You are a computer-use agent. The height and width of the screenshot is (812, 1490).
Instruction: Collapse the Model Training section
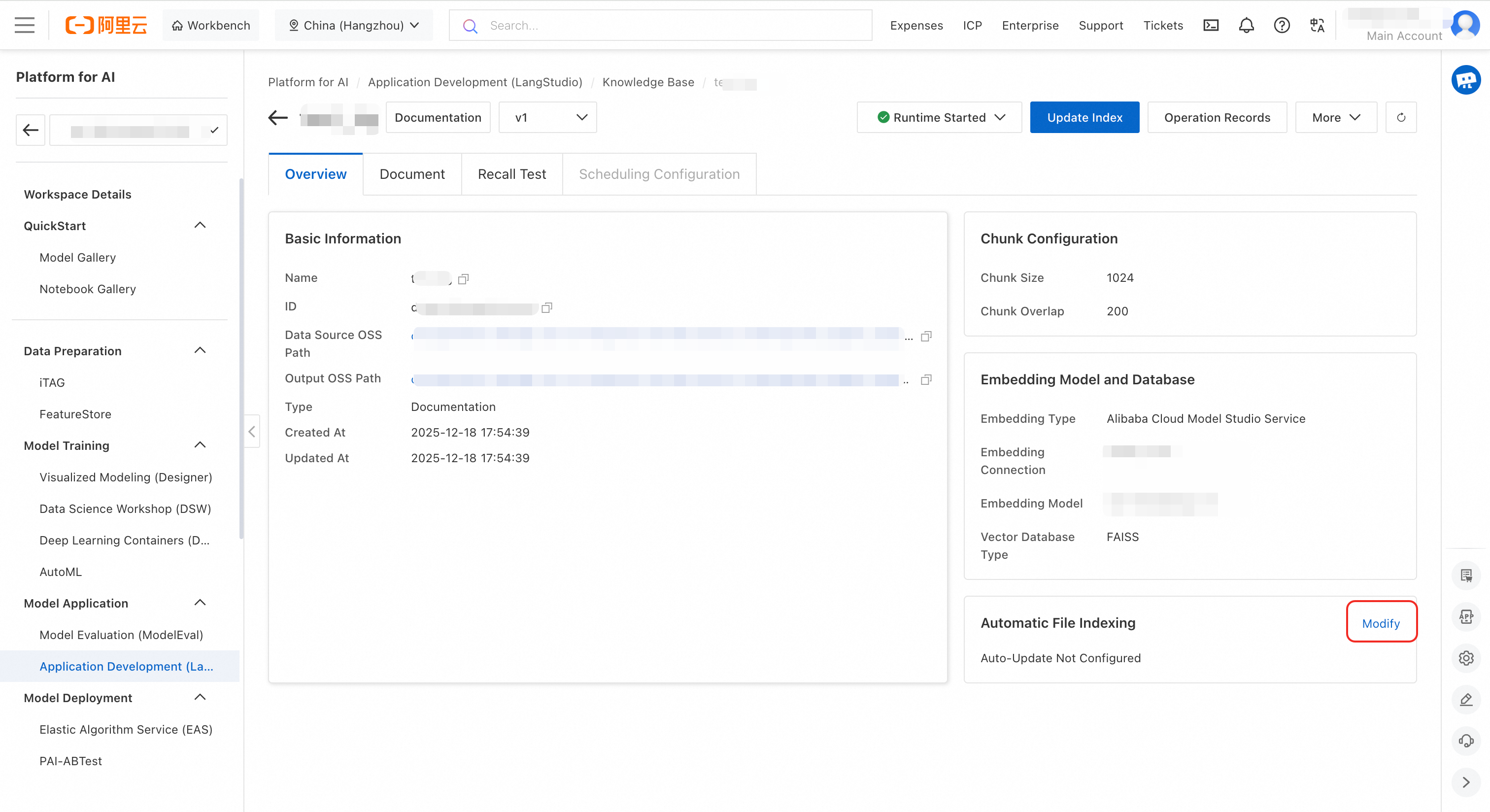point(200,445)
